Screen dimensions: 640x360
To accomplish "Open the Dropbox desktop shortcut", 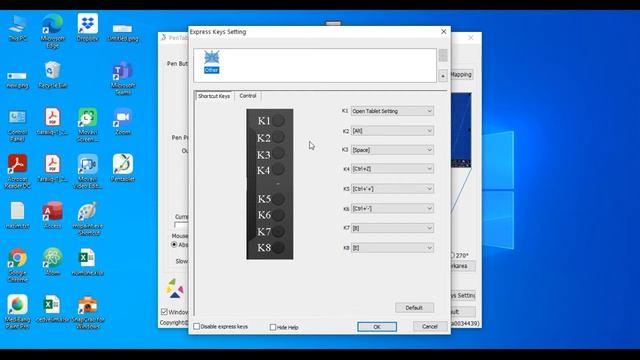I will pyautogui.click(x=87, y=28).
